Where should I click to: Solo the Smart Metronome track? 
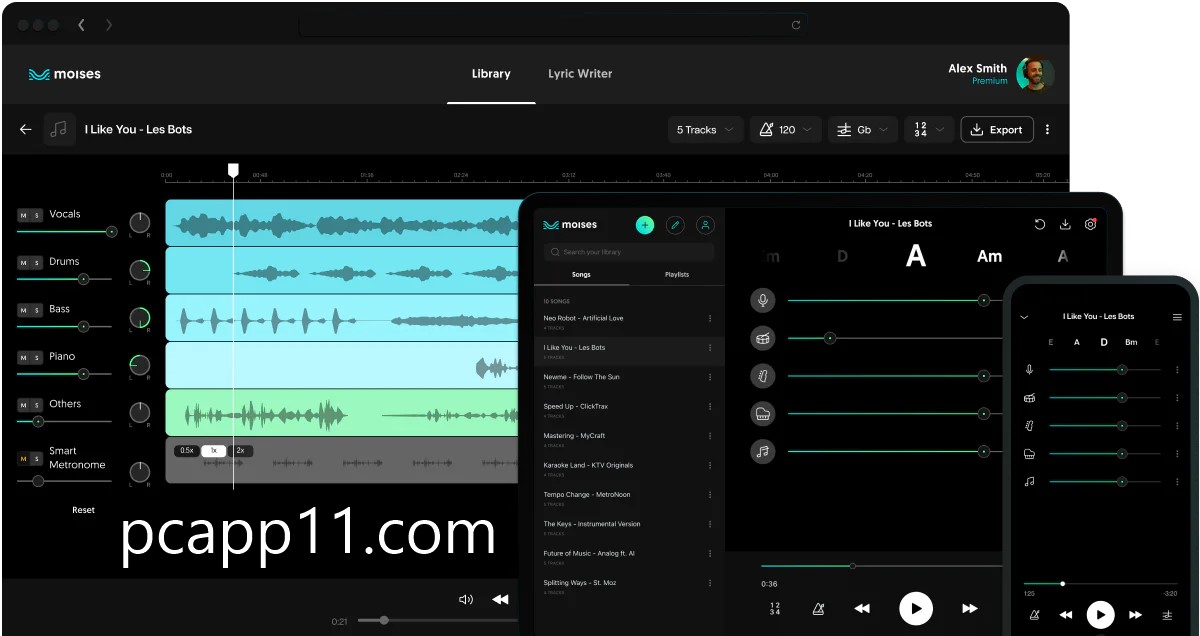point(37,458)
